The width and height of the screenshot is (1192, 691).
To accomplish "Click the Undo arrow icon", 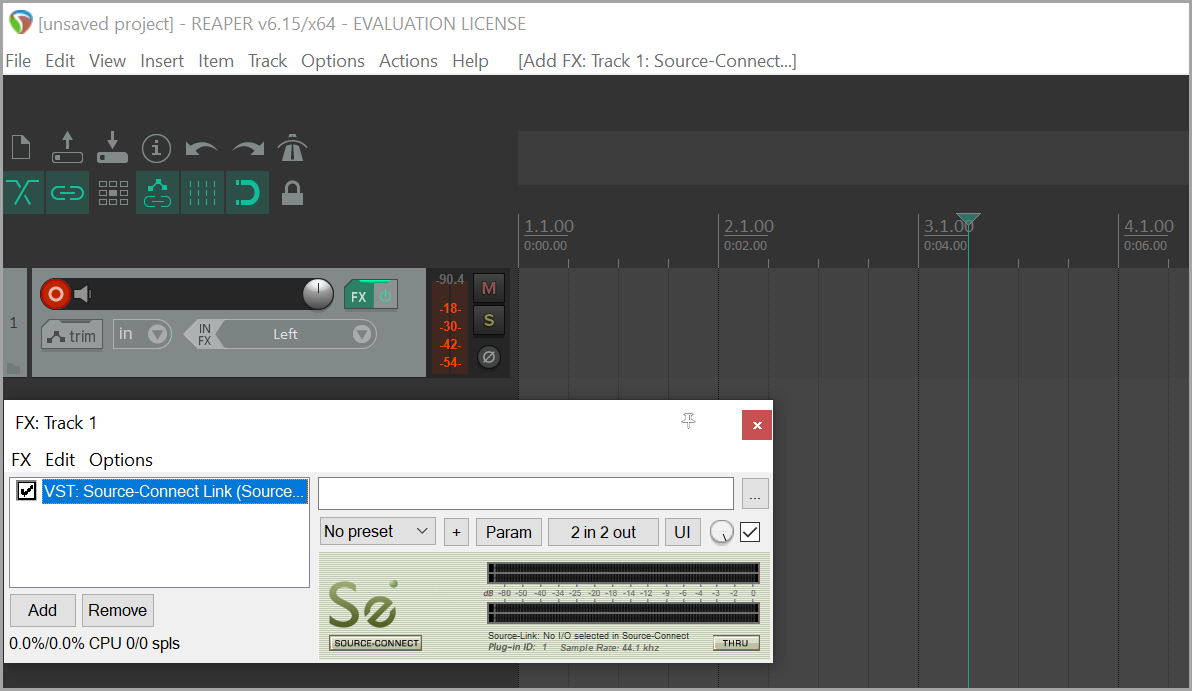I will (201, 149).
